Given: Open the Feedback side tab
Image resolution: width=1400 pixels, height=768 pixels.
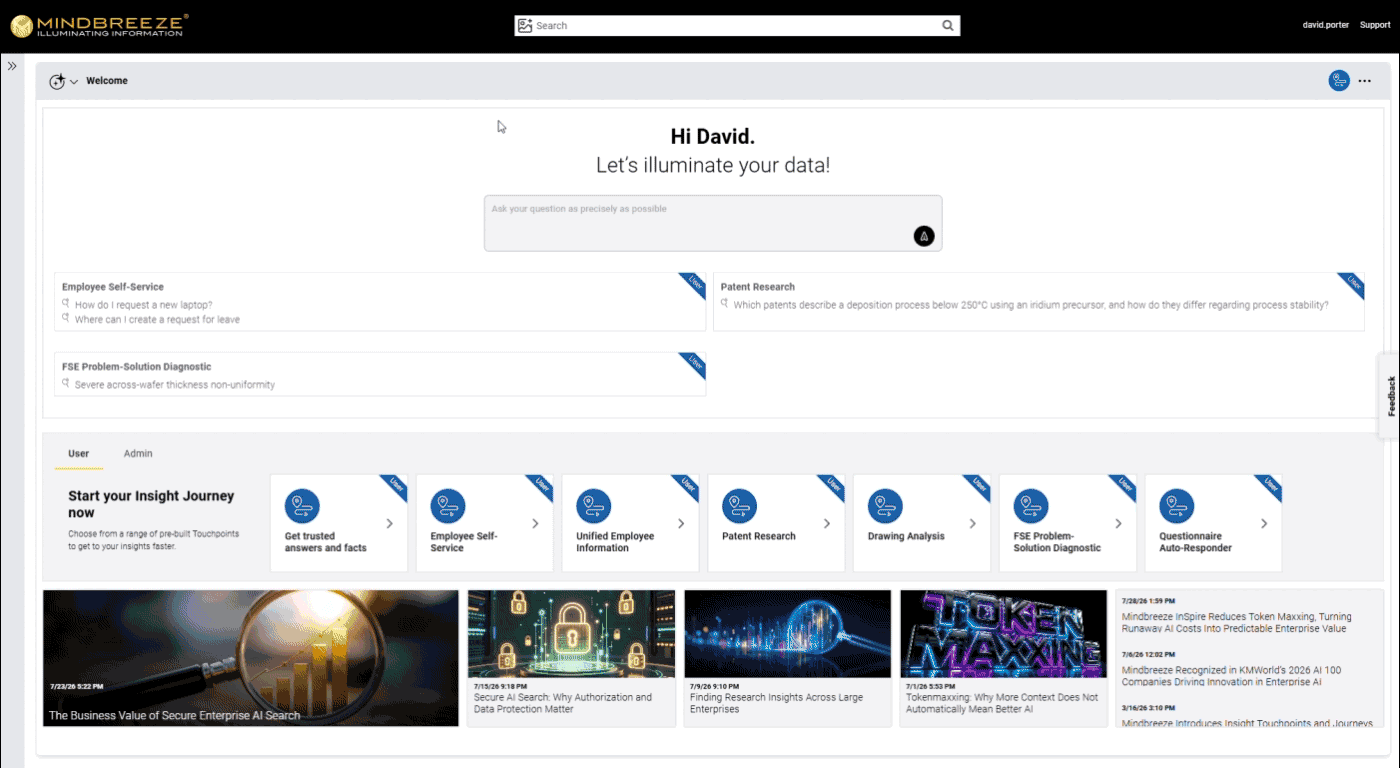Looking at the screenshot, I should click(x=1390, y=396).
